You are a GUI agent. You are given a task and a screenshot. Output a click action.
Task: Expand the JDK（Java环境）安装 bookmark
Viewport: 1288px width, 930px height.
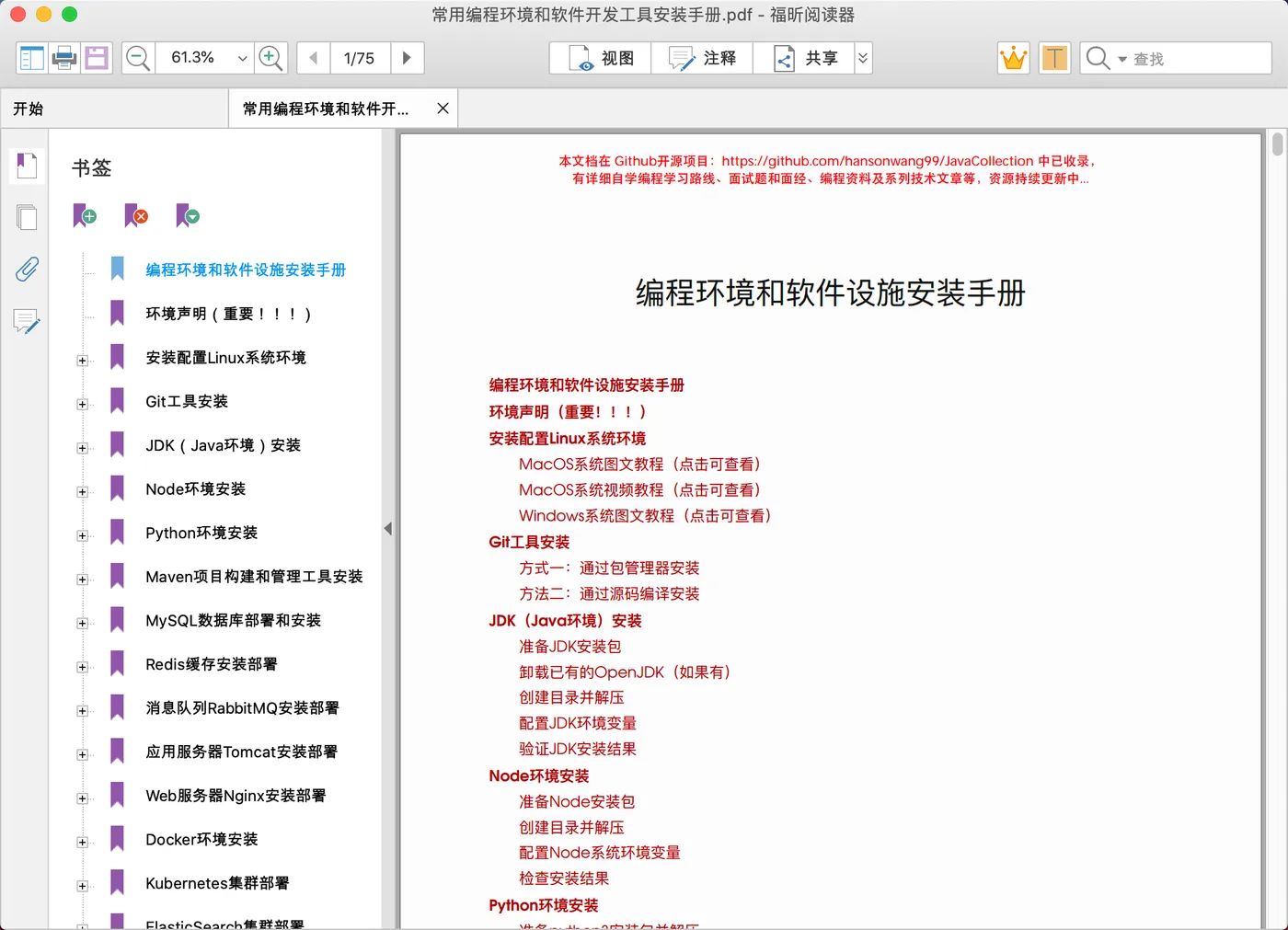coord(82,448)
